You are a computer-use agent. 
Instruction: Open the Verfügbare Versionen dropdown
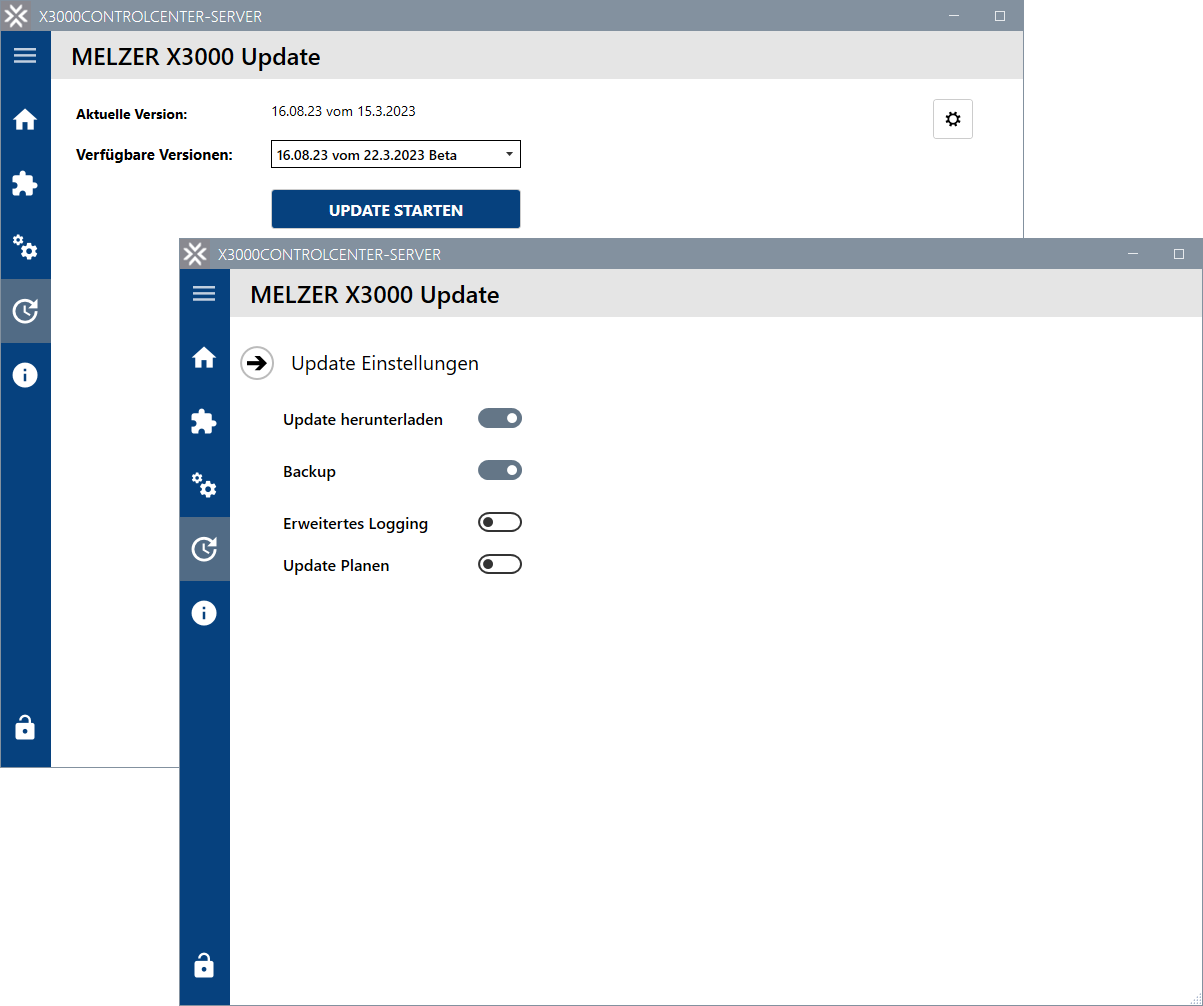(396, 154)
